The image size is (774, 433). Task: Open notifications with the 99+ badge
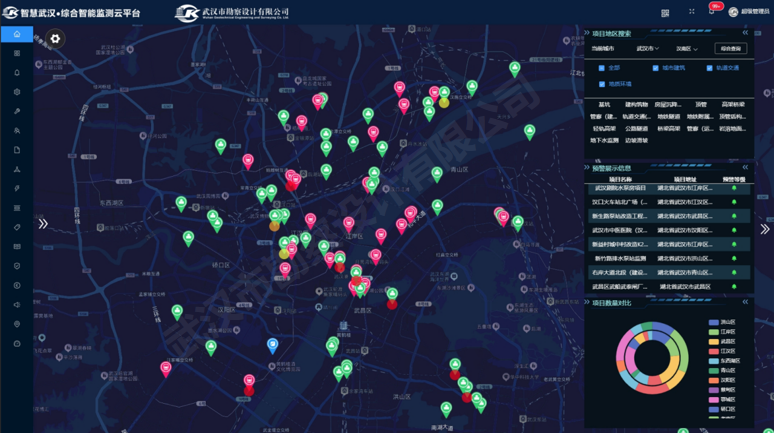click(713, 10)
